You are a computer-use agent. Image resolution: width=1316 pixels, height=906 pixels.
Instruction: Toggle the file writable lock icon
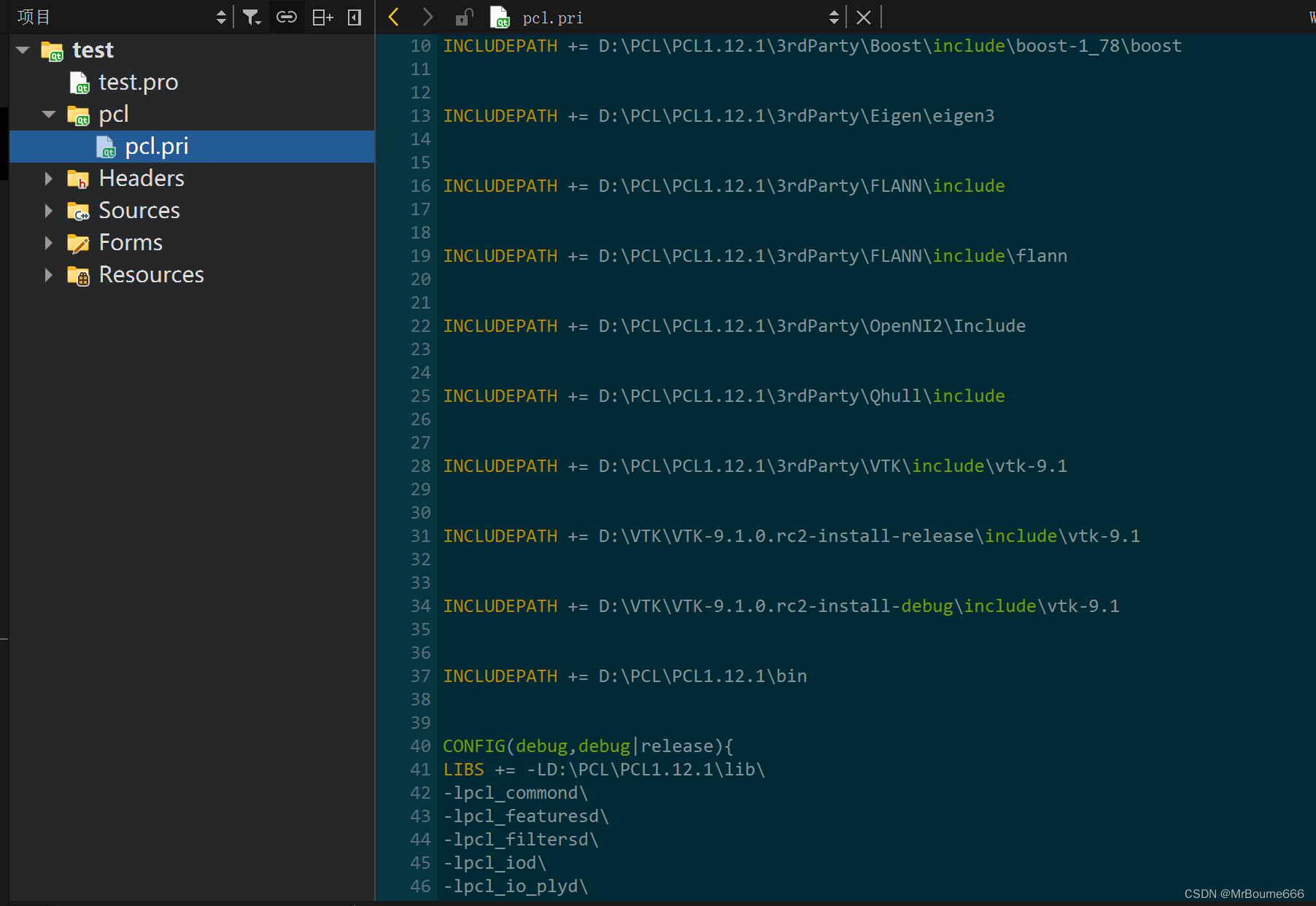464,17
